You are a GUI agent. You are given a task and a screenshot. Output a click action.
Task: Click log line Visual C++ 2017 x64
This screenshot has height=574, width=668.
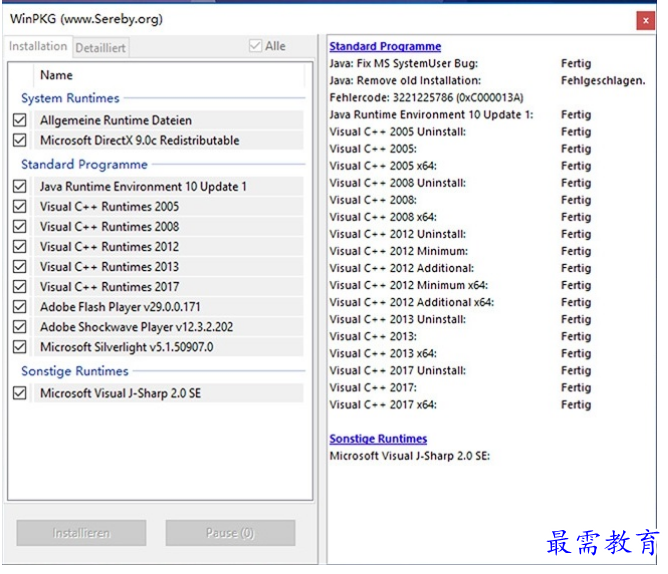(x=383, y=404)
